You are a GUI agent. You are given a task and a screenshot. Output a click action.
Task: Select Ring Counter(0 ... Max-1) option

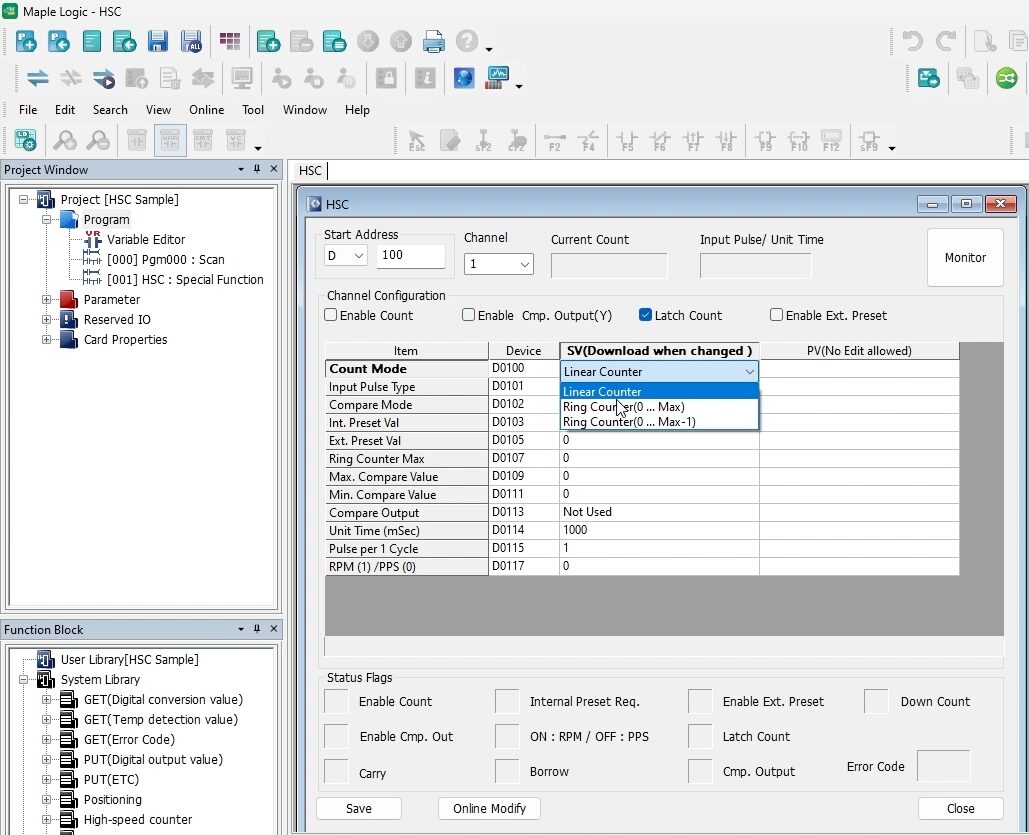pyautogui.click(x=629, y=422)
